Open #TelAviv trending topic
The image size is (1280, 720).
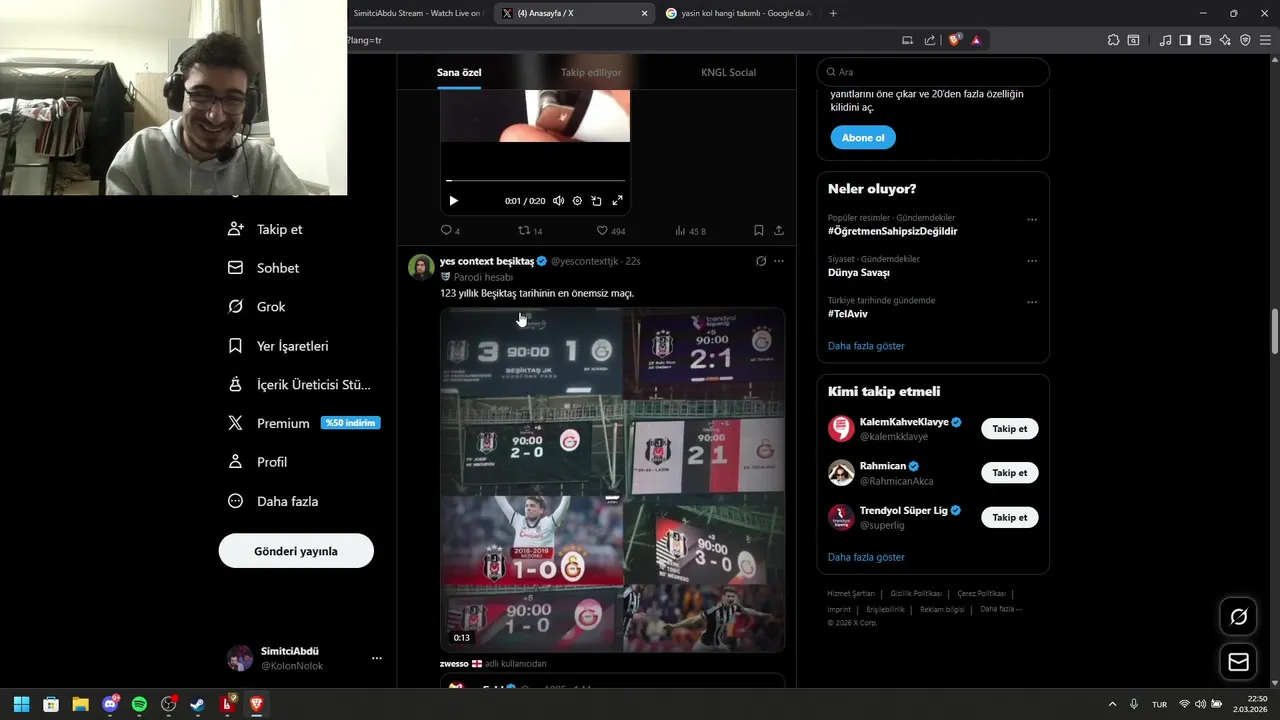point(848,314)
